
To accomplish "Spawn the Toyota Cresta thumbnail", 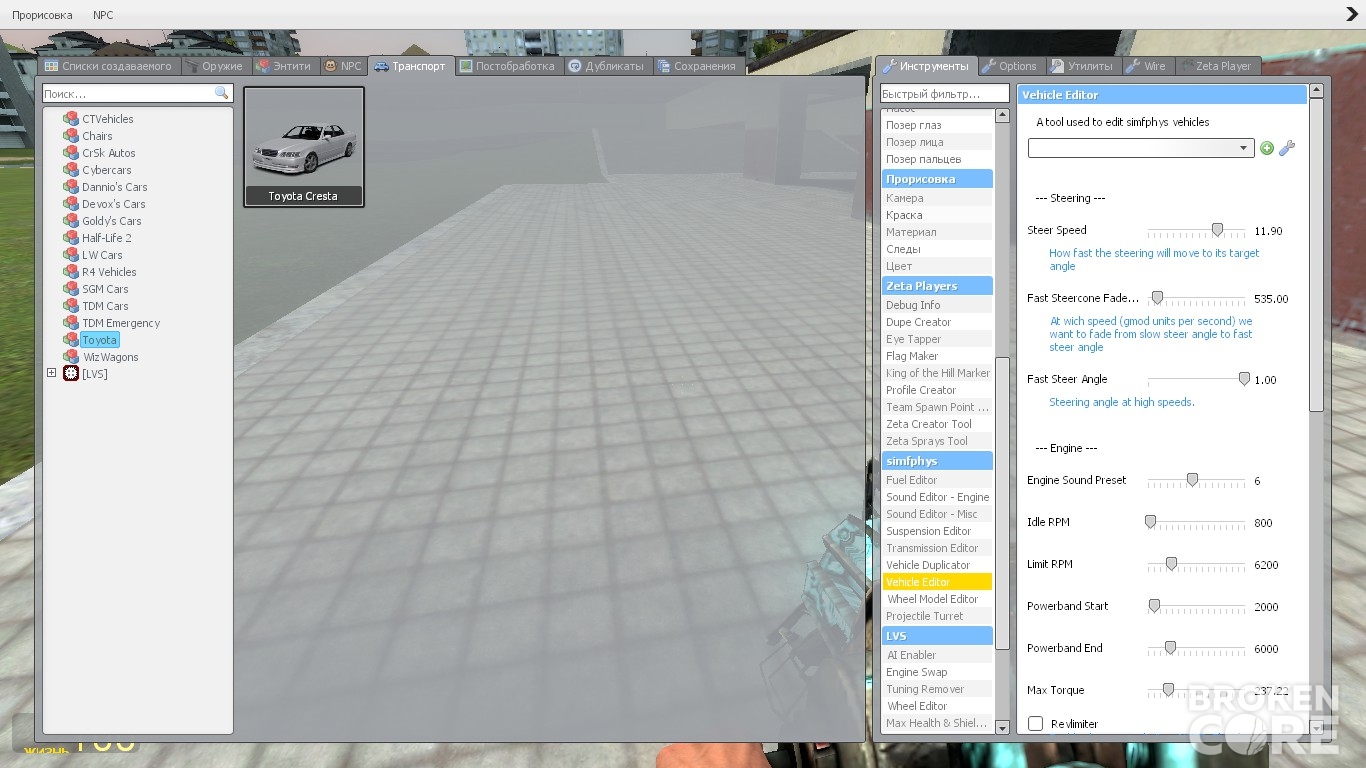I will pyautogui.click(x=304, y=147).
